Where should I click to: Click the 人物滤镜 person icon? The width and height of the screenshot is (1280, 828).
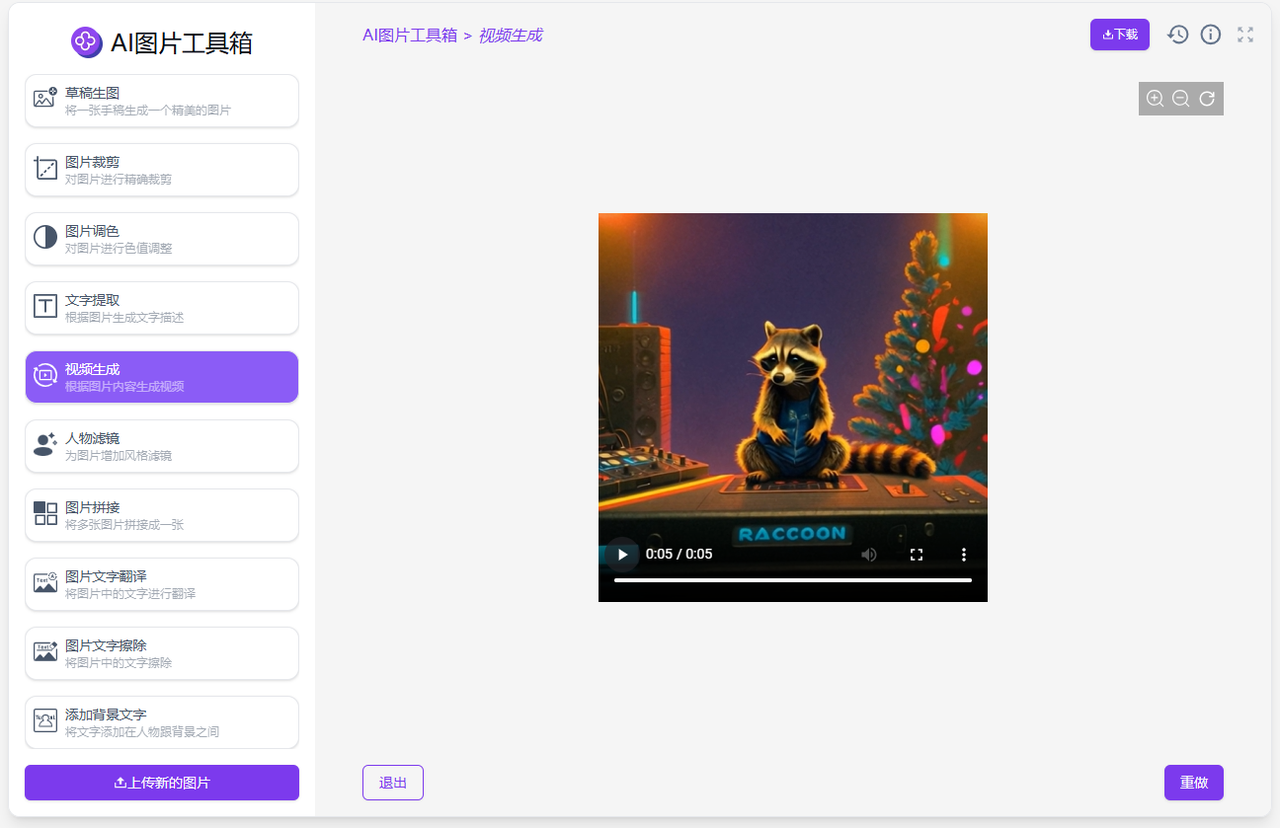45,444
